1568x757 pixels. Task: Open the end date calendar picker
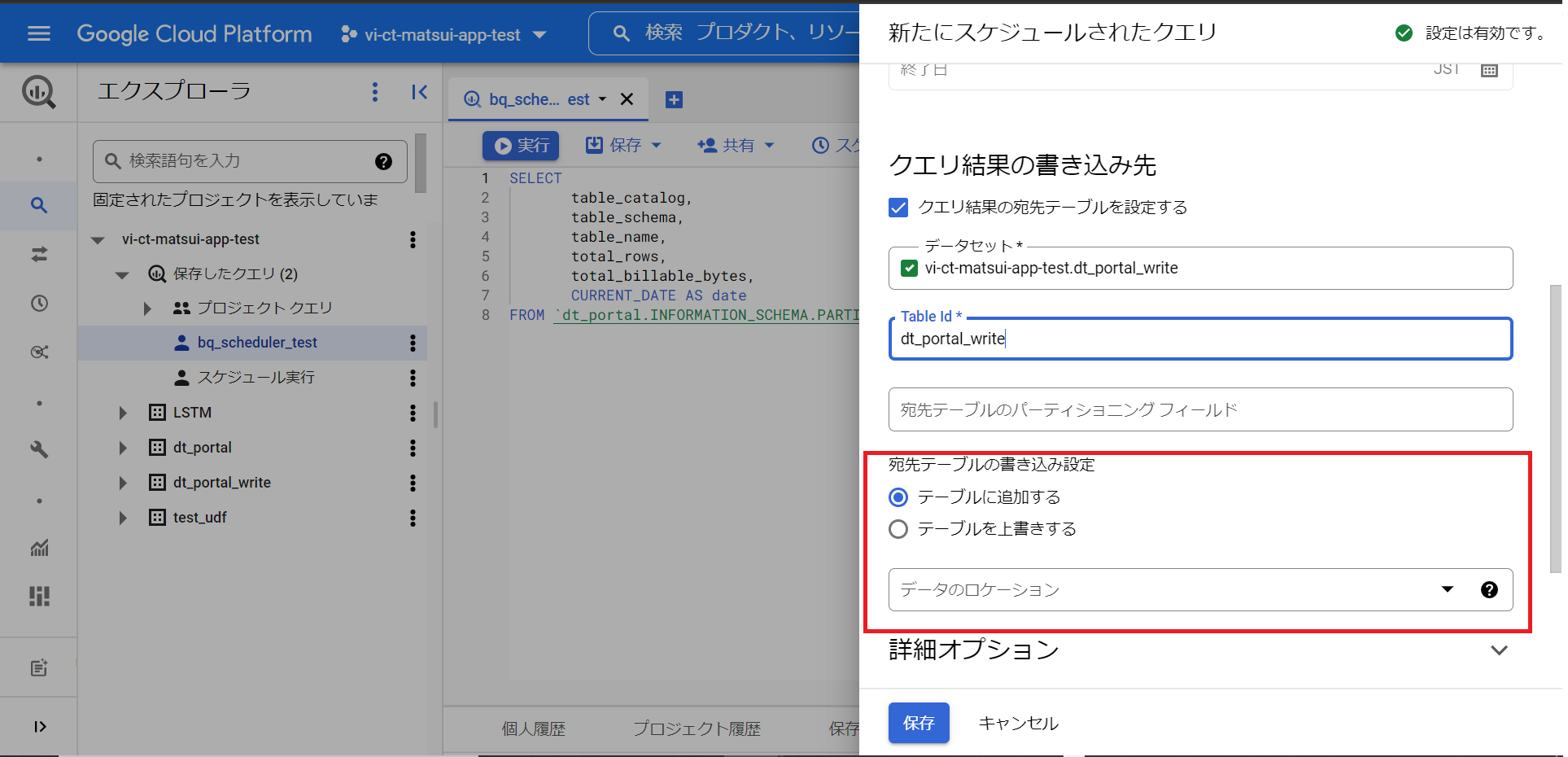pyautogui.click(x=1489, y=70)
